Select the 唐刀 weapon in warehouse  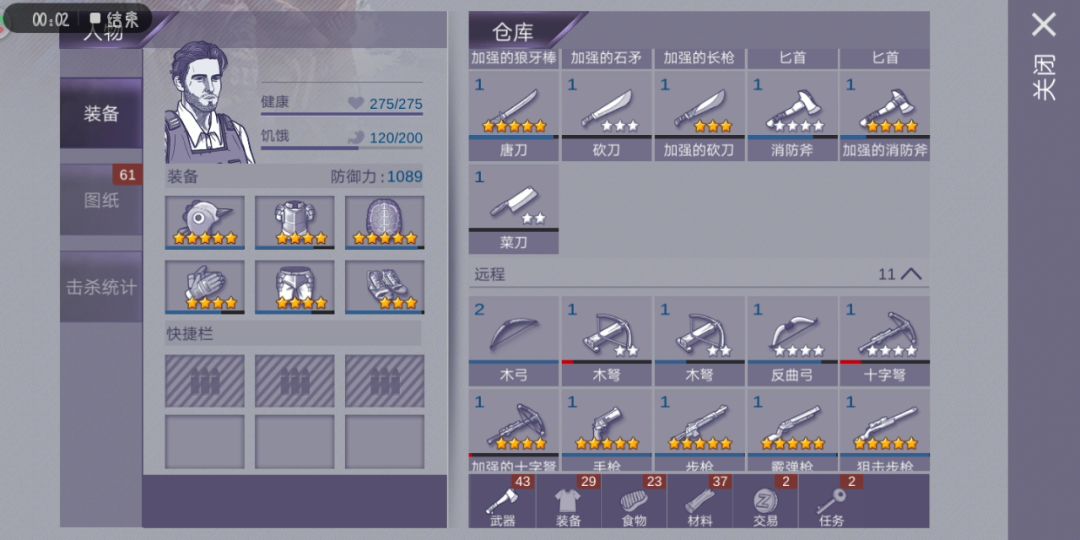click(x=513, y=116)
